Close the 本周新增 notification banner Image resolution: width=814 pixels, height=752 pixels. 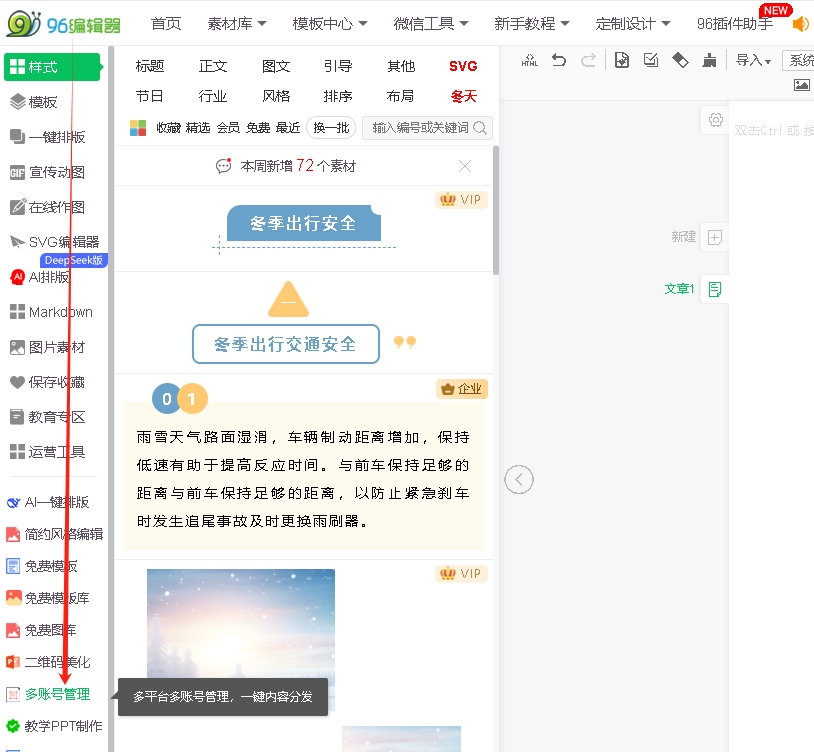[x=465, y=166]
